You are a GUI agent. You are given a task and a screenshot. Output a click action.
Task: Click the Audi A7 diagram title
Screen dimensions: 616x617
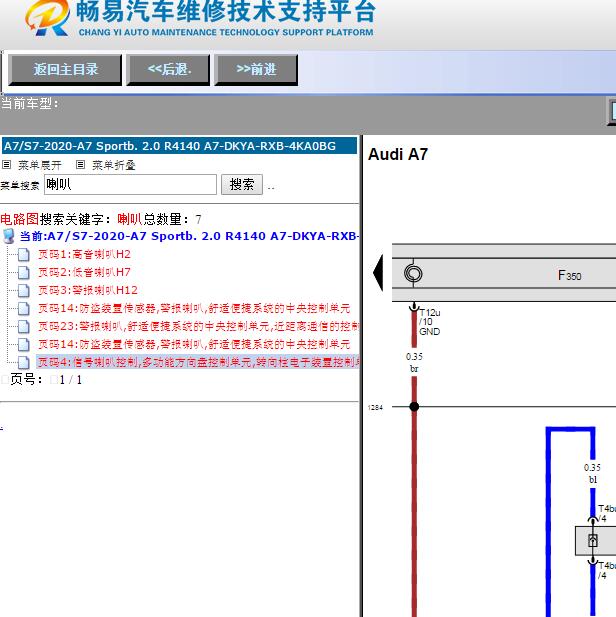398,154
